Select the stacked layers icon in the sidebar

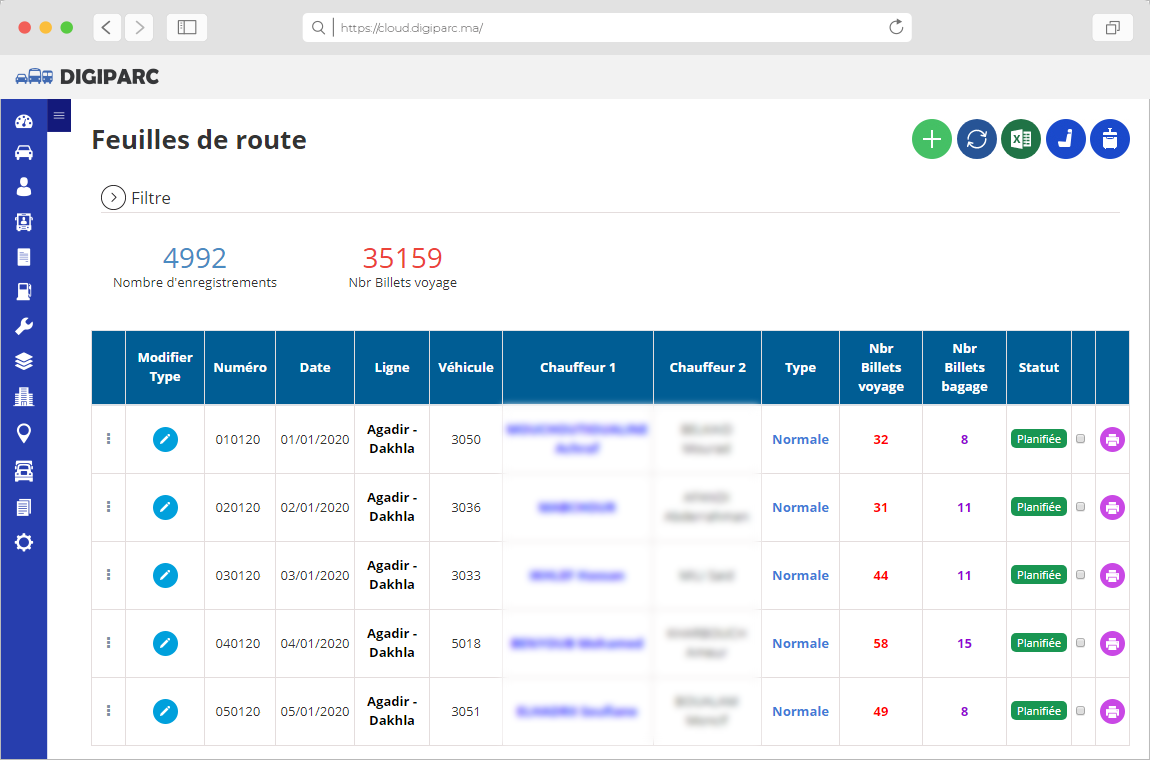coord(23,361)
